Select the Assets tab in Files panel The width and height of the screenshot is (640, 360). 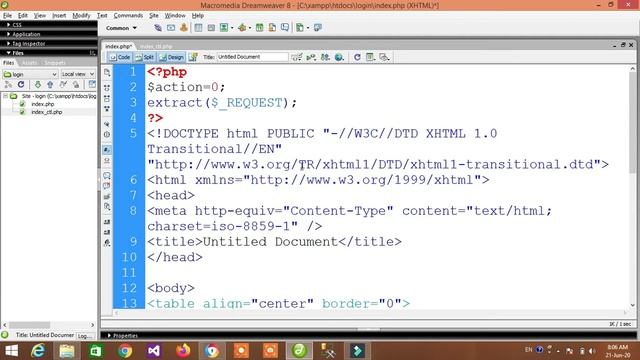(29, 63)
